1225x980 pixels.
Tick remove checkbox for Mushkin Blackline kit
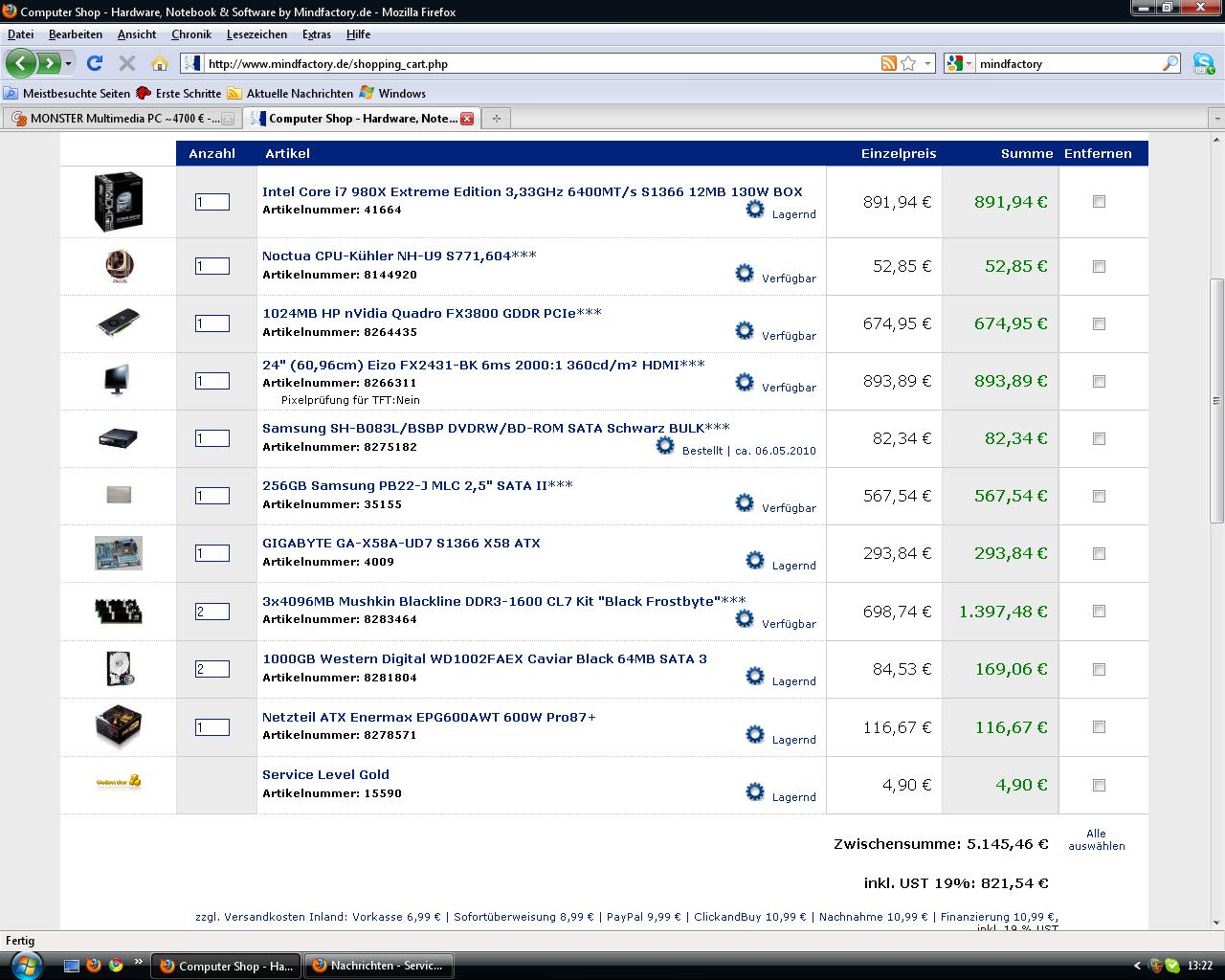[1099, 612]
